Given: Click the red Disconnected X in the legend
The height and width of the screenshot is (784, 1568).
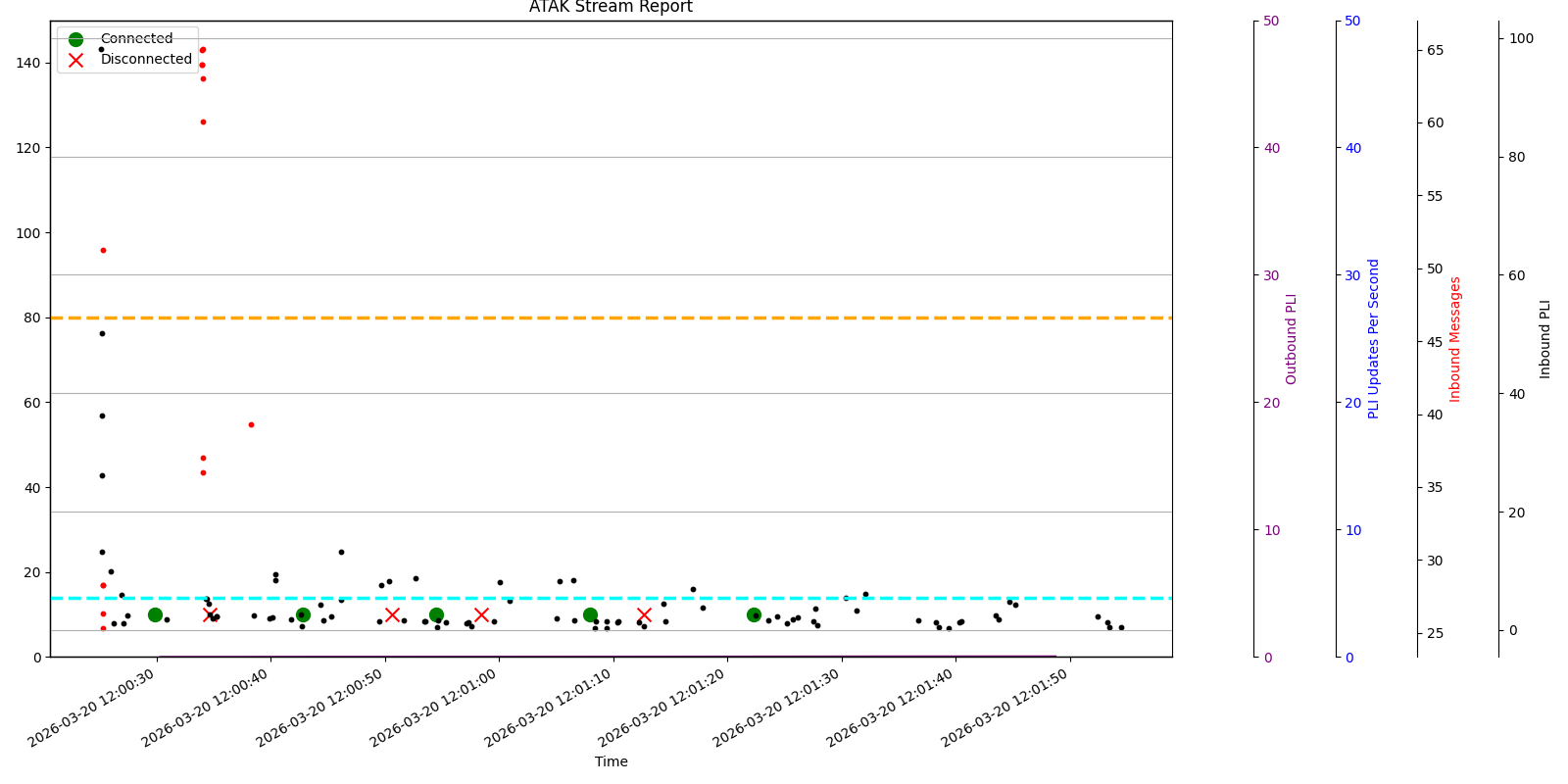Looking at the screenshot, I should [75, 60].
